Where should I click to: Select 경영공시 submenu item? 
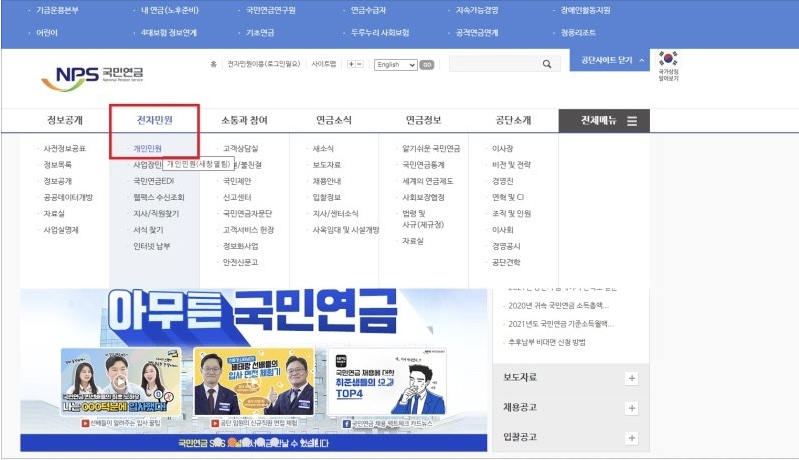coord(505,246)
